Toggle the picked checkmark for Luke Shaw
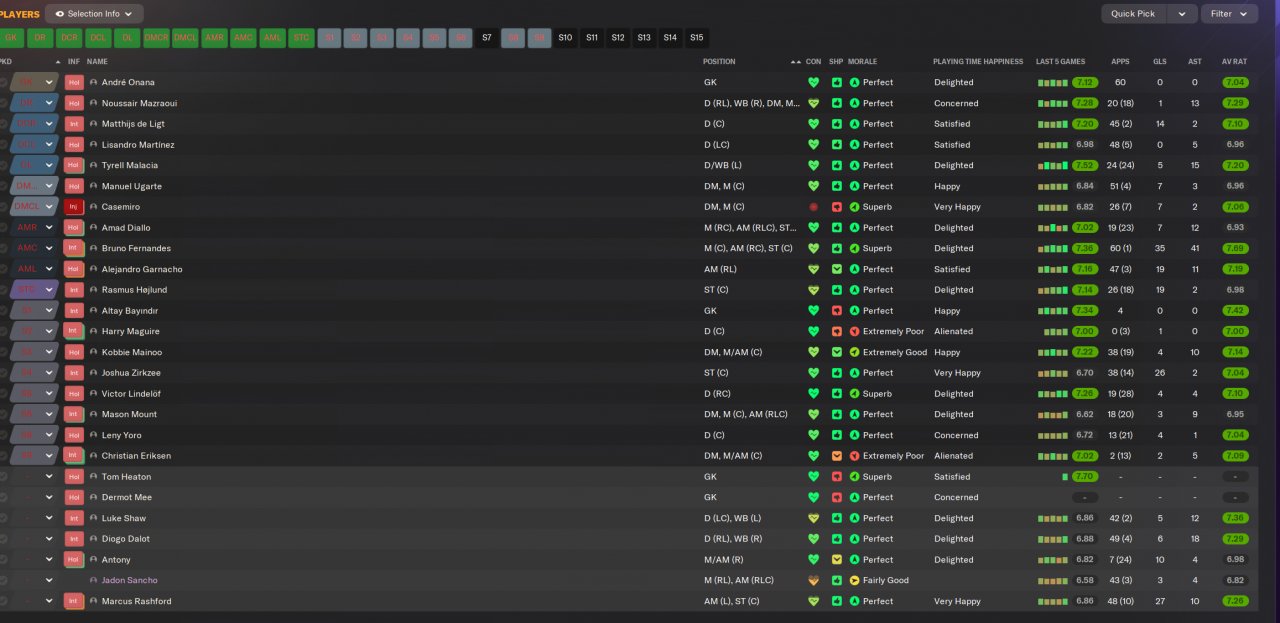 pyautogui.click(x=3, y=518)
